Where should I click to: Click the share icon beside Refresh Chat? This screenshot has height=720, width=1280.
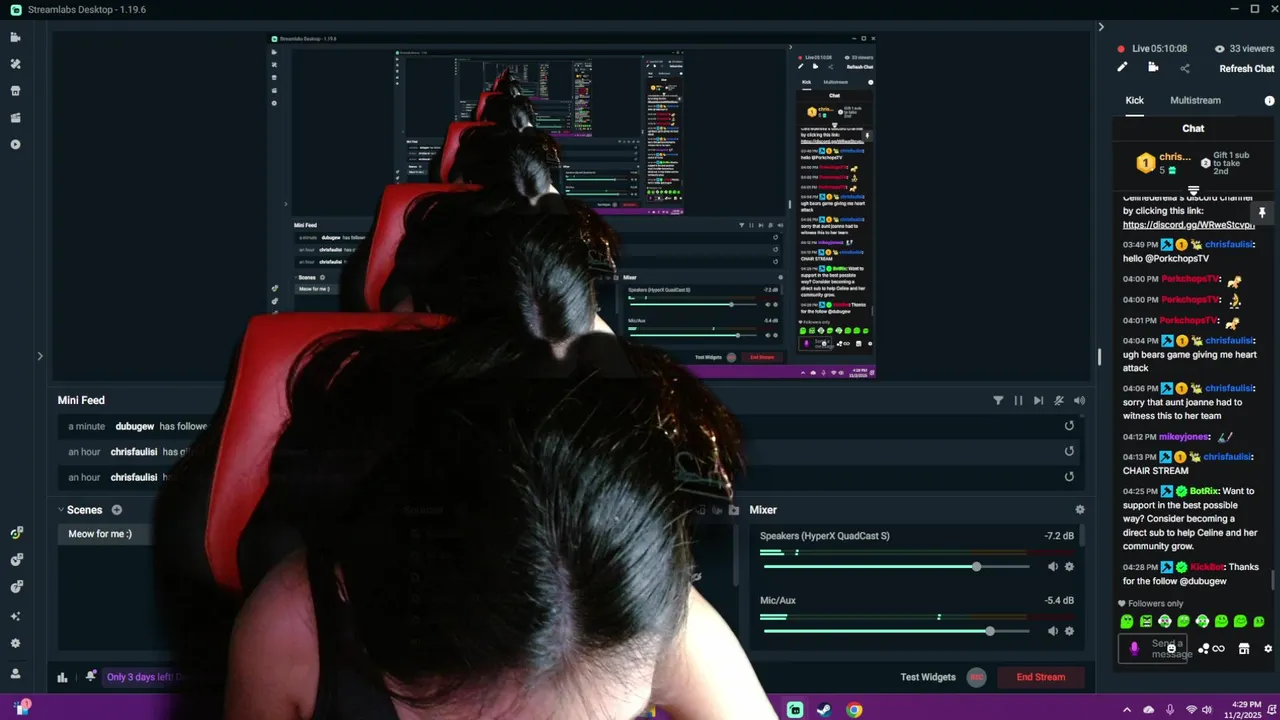pyautogui.click(x=1185, y=69)
